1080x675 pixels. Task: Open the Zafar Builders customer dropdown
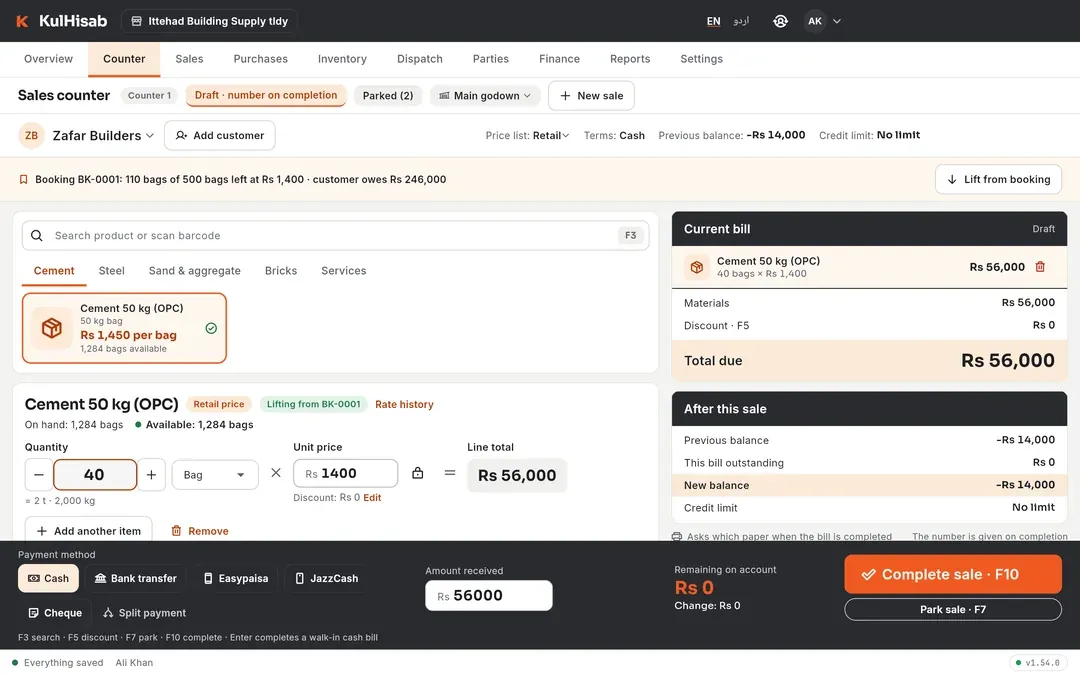[103, 136]
